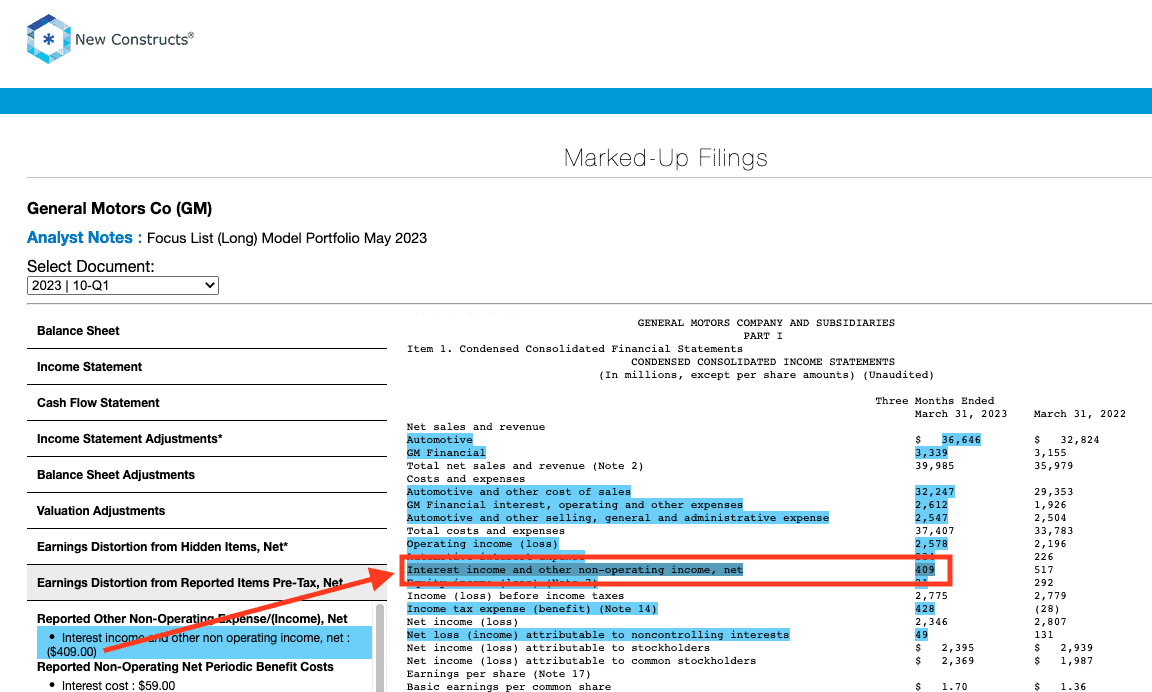The height and width of the screenshot is (692, 1152).
Task: Expand Income Statement Adjustments section
Action: coord(206,439)
